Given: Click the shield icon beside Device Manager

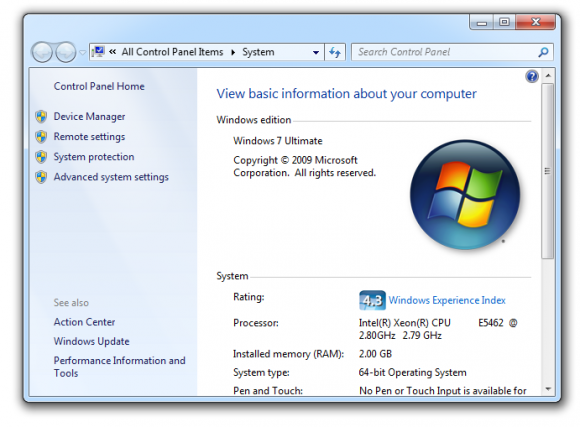Looking at the screenshot, I should [41, 117].
